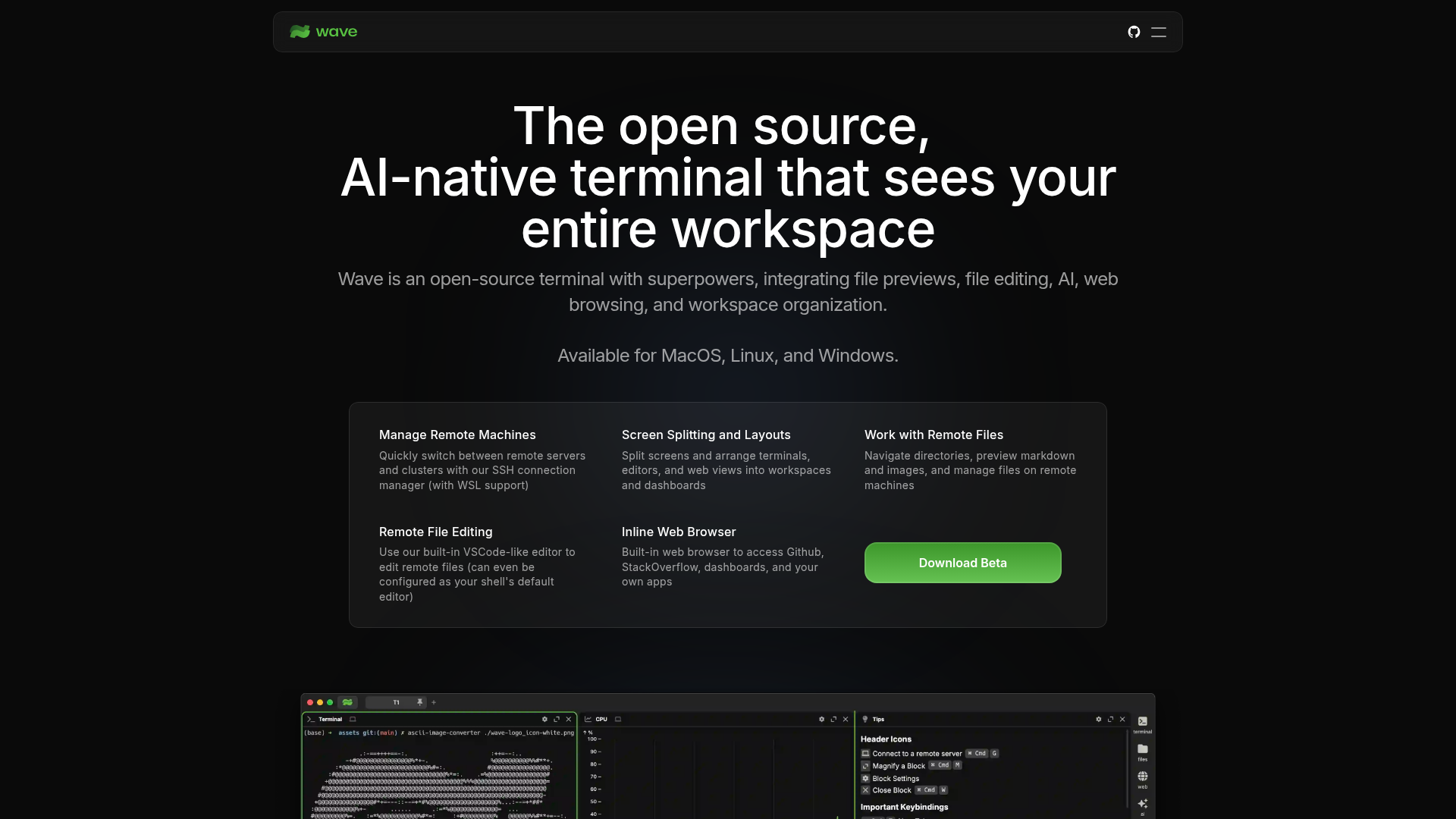The width and height of the screenshot is (1456, 819).
Task: Open the hamburger menu in the navbar
Action: (x=1158, y=32)
